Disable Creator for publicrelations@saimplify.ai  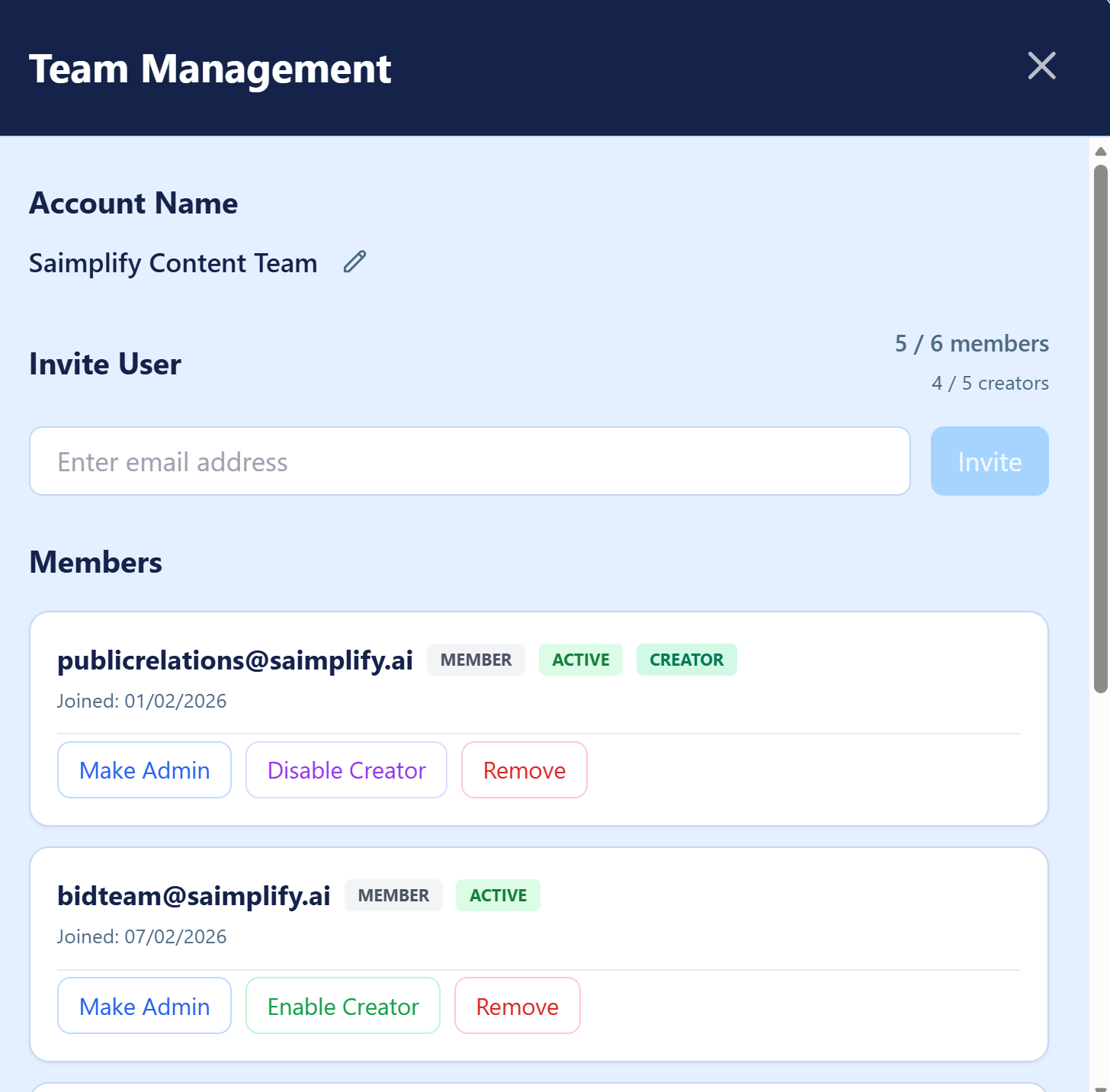click(x=346, y=770)
